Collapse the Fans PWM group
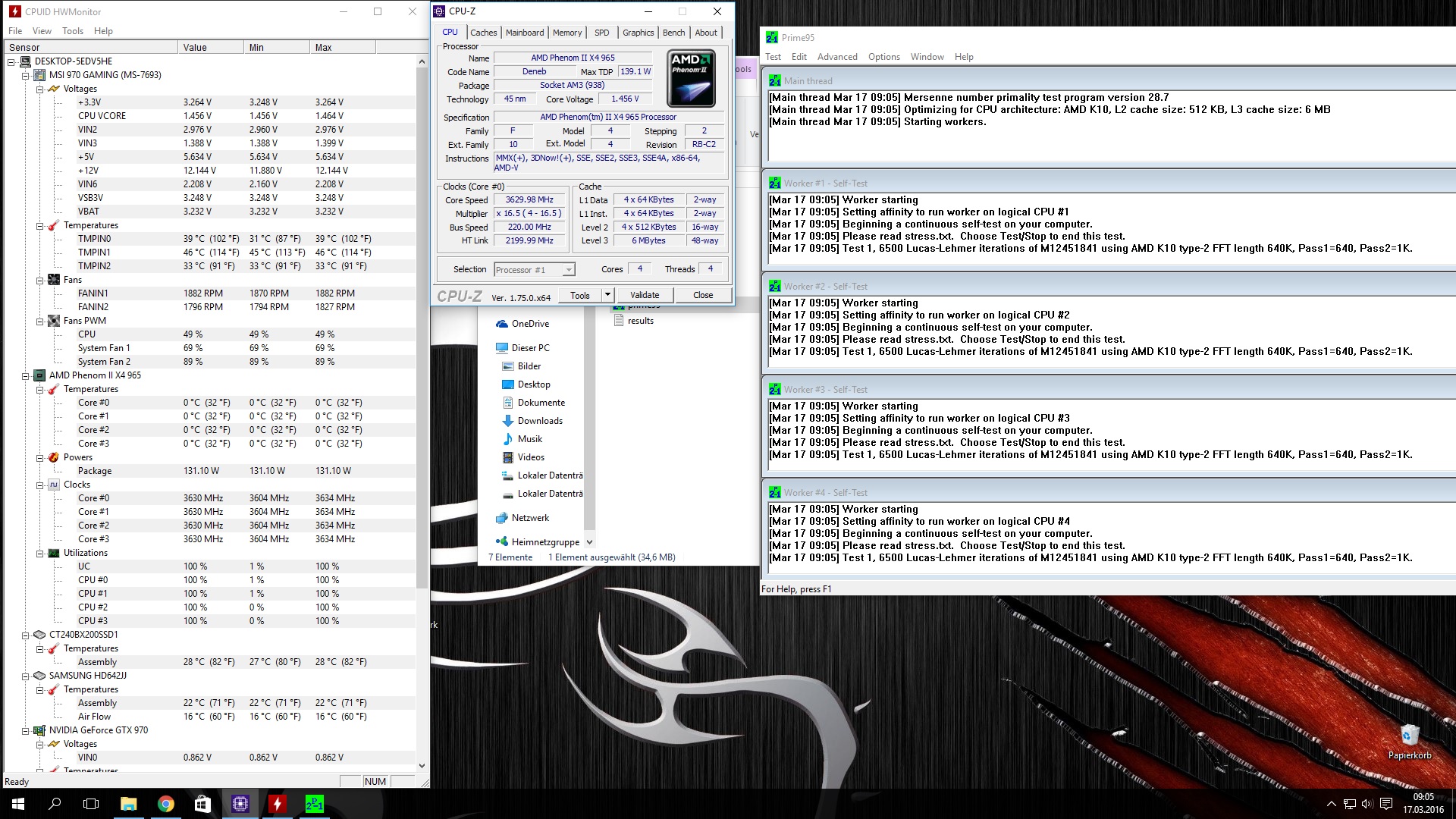 click(40, 321)
